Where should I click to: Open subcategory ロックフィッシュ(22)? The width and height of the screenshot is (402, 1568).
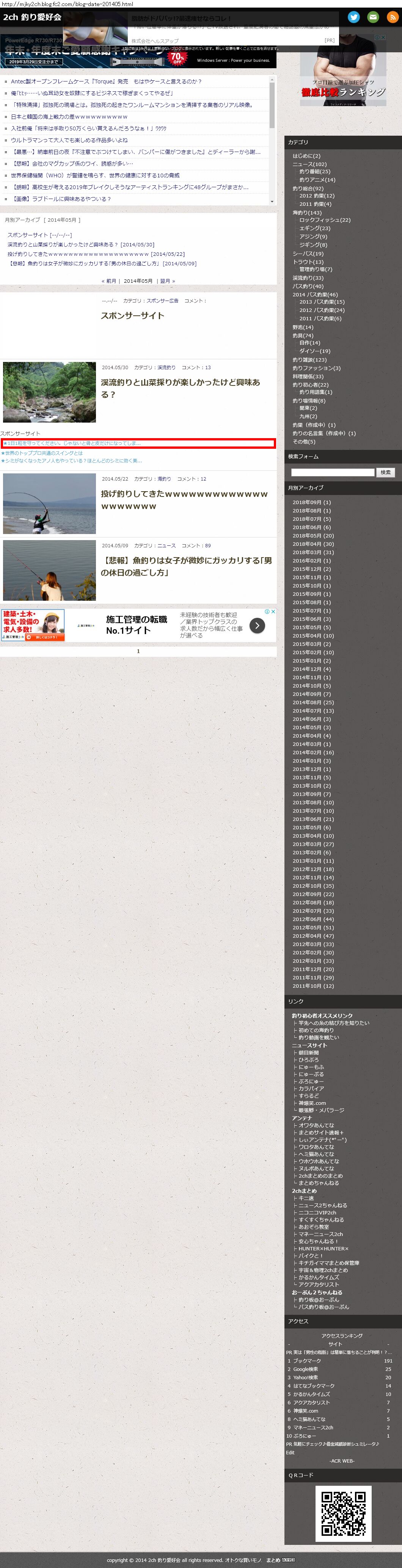(325, 220)
